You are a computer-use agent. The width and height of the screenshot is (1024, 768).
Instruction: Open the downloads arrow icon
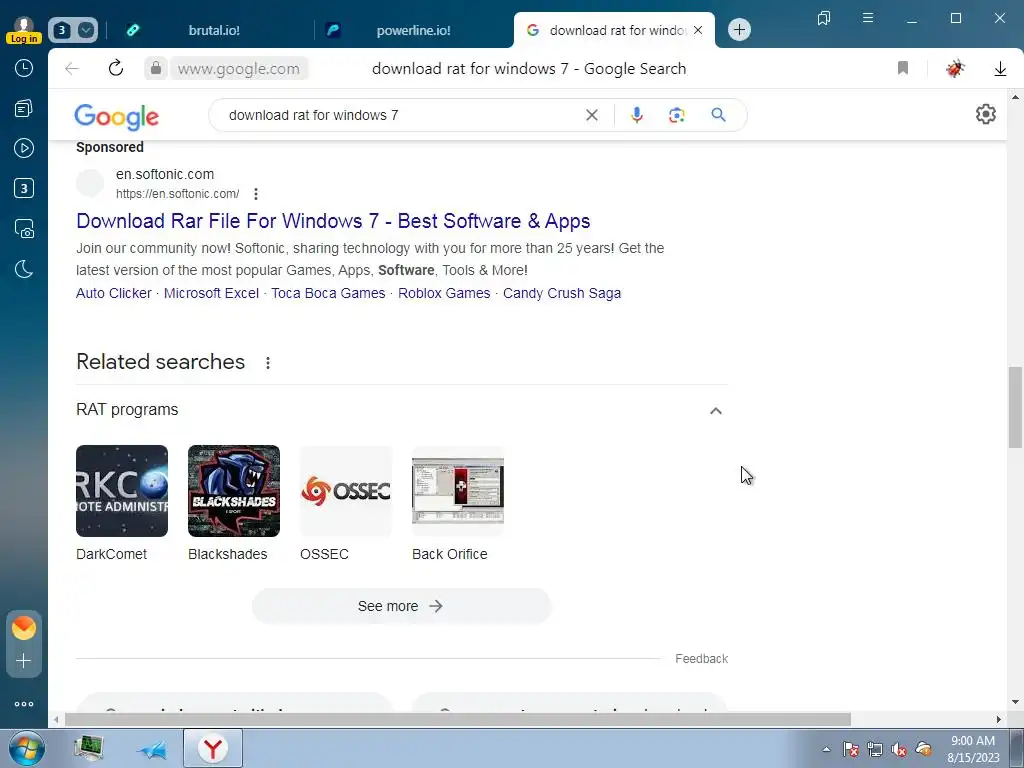[1000, 69]
